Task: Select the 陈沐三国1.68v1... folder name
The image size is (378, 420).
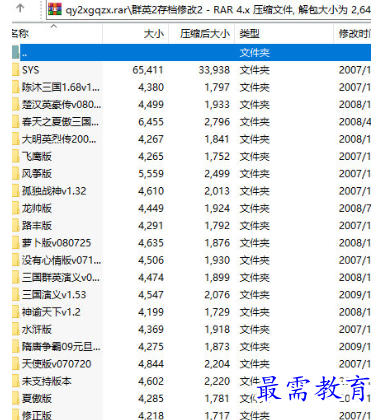Action: 61,87
